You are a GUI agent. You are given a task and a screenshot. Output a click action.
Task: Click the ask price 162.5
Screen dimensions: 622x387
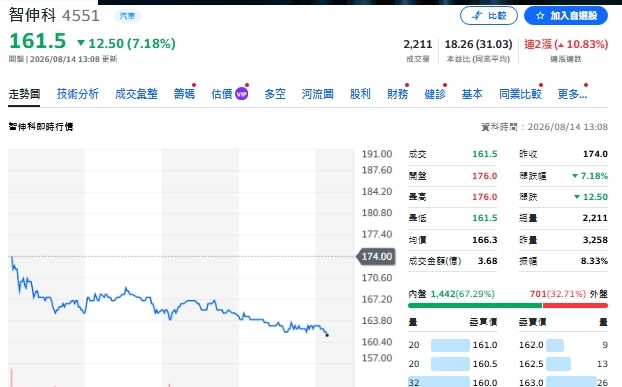point(531,364)
